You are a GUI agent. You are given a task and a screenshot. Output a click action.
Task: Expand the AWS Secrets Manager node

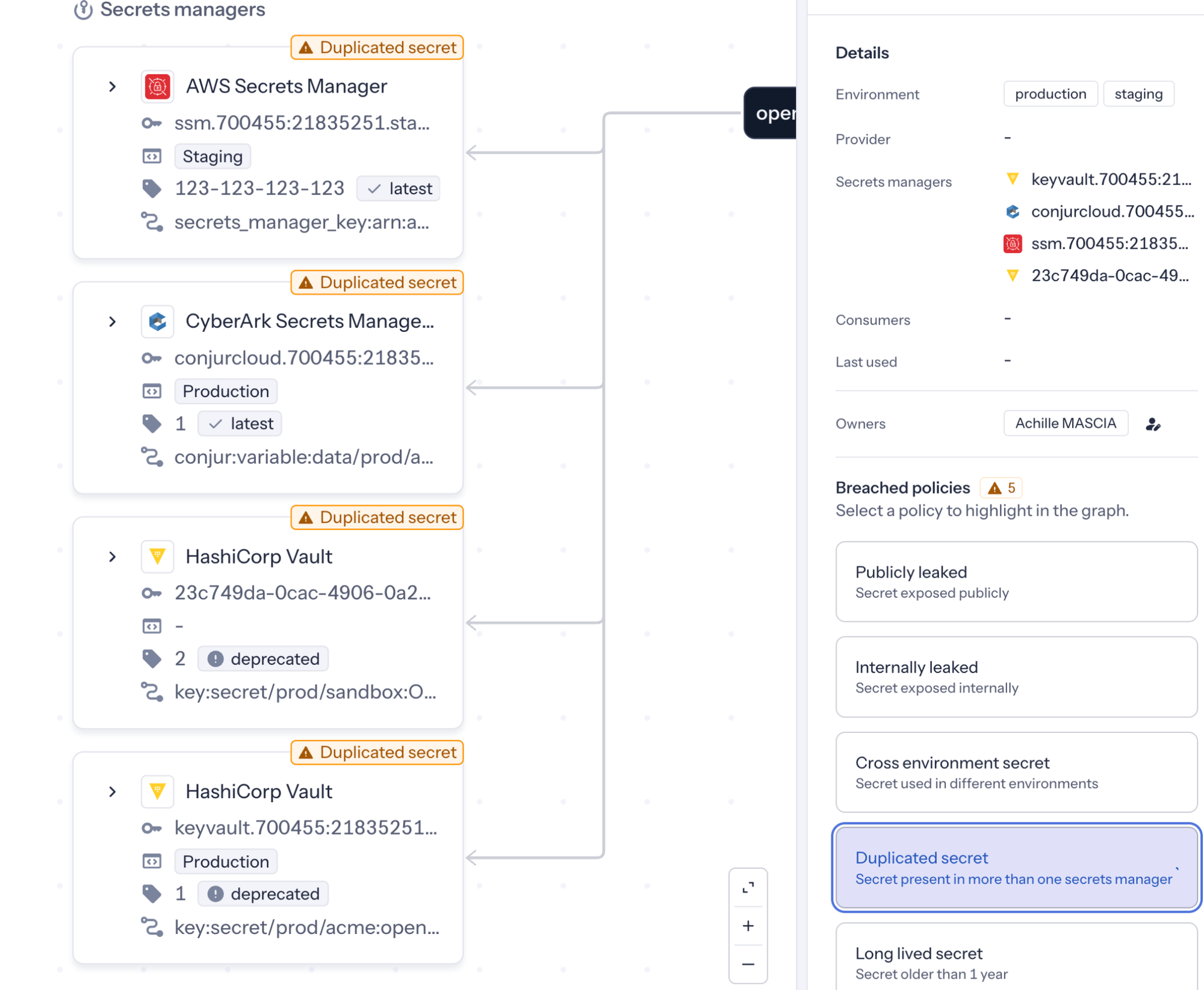tap(113, 86)
